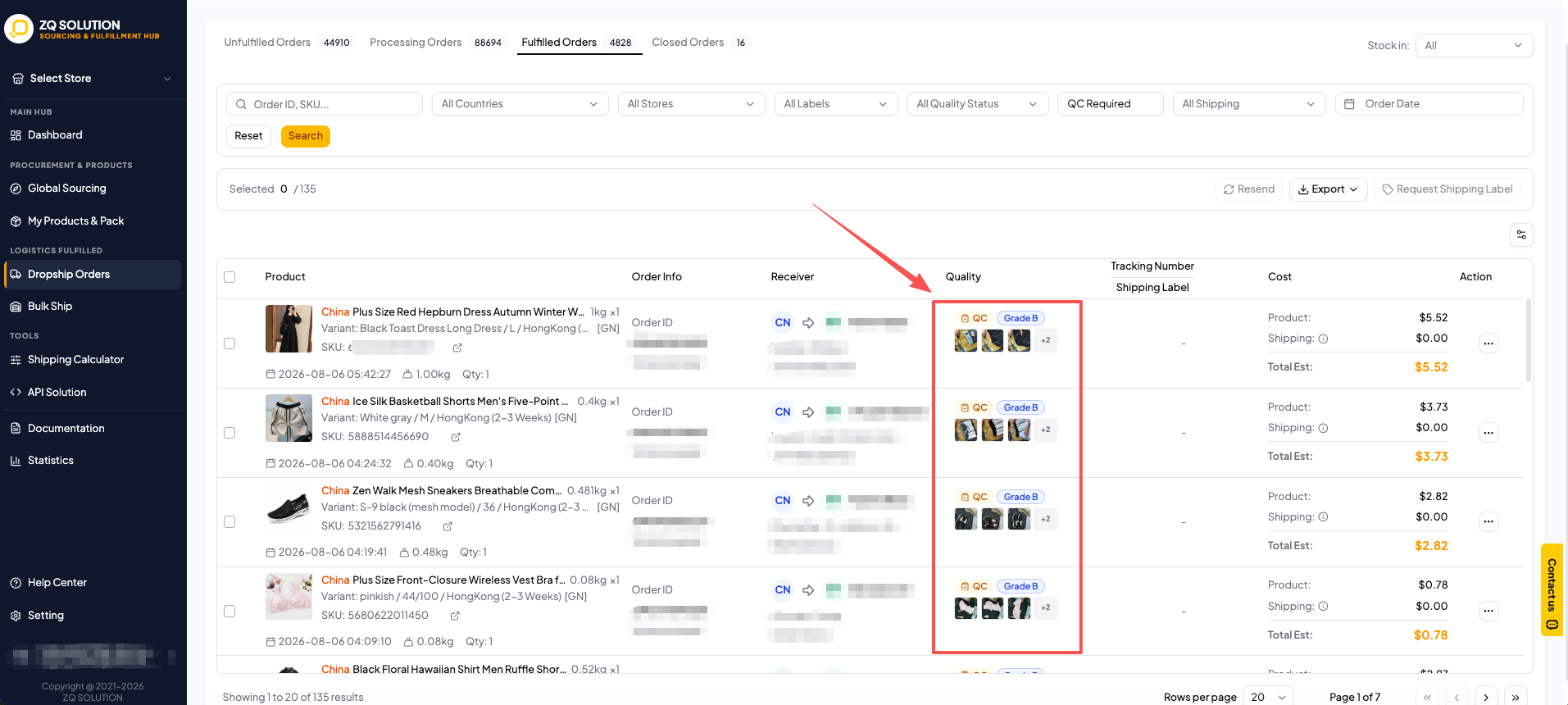Click shipping info icon in $5.52 row
Screen dimensions: 1568x705
click(x=1323, y=339)
